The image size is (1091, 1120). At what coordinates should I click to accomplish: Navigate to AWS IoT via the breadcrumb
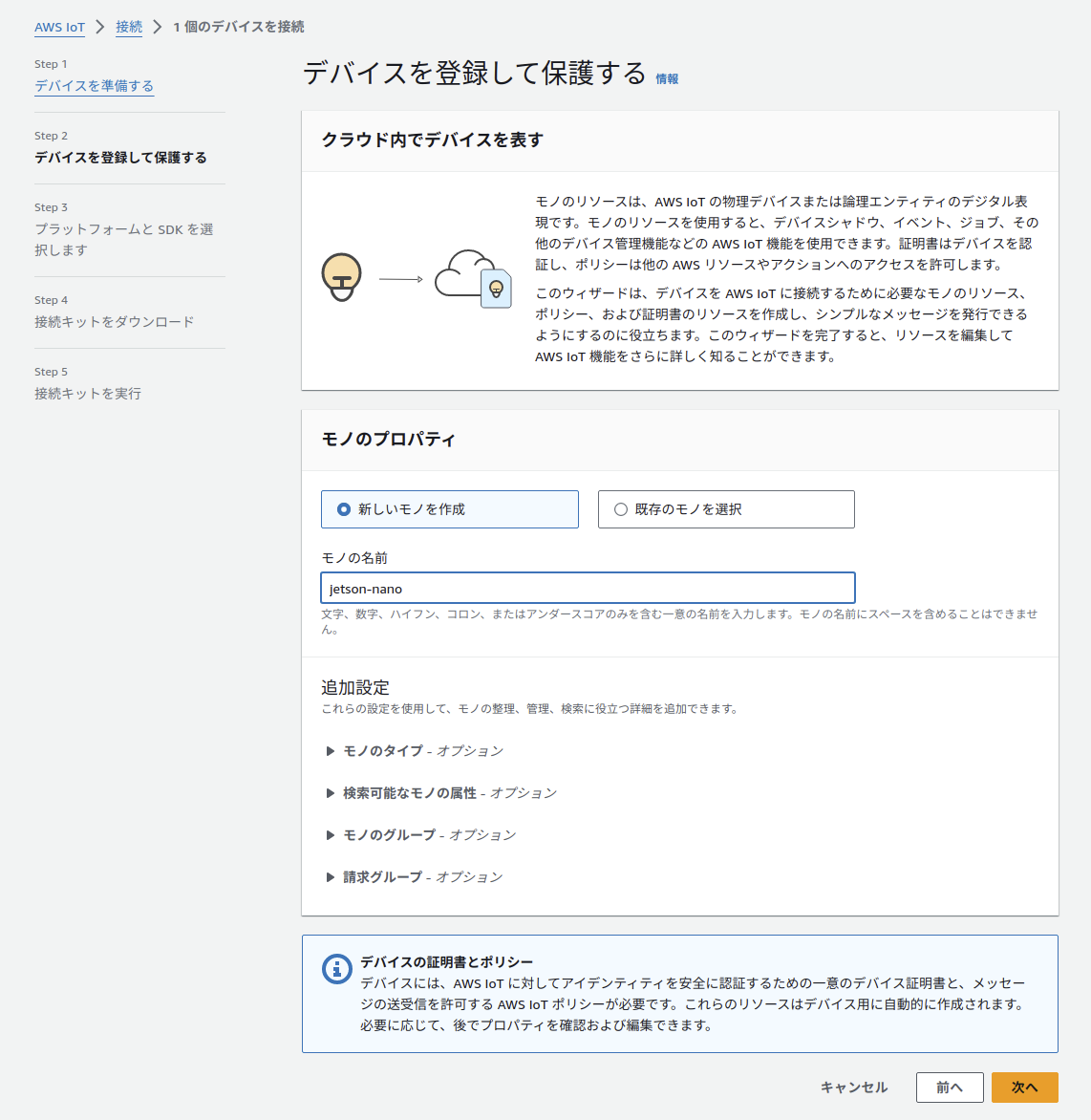[59, 28]
